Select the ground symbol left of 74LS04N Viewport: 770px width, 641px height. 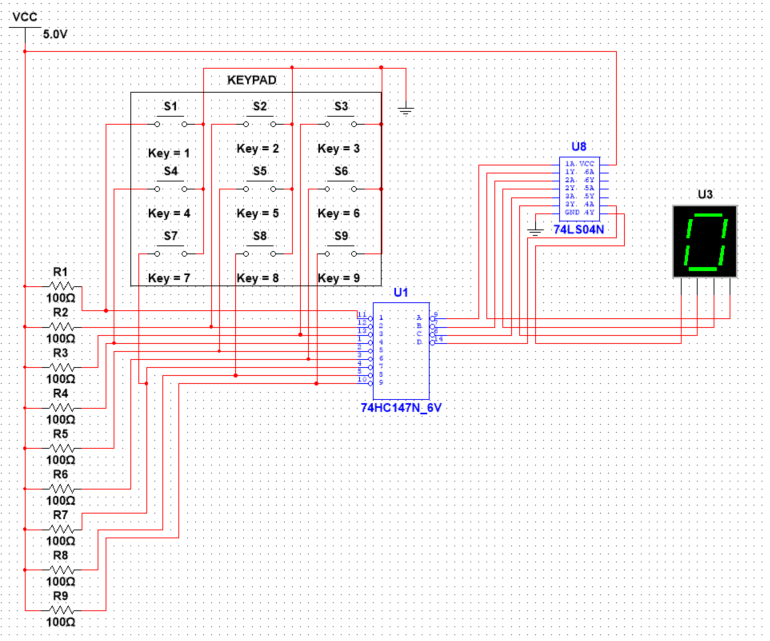[x=535, y=231]
